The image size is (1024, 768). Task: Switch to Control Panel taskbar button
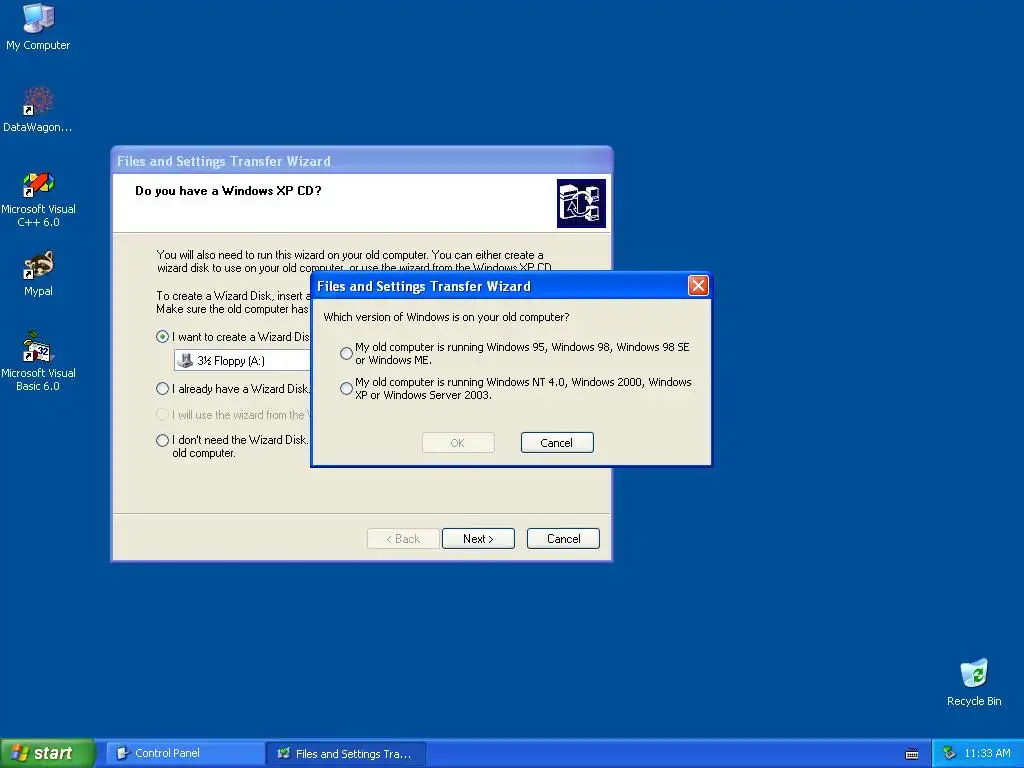coord(185,754)
